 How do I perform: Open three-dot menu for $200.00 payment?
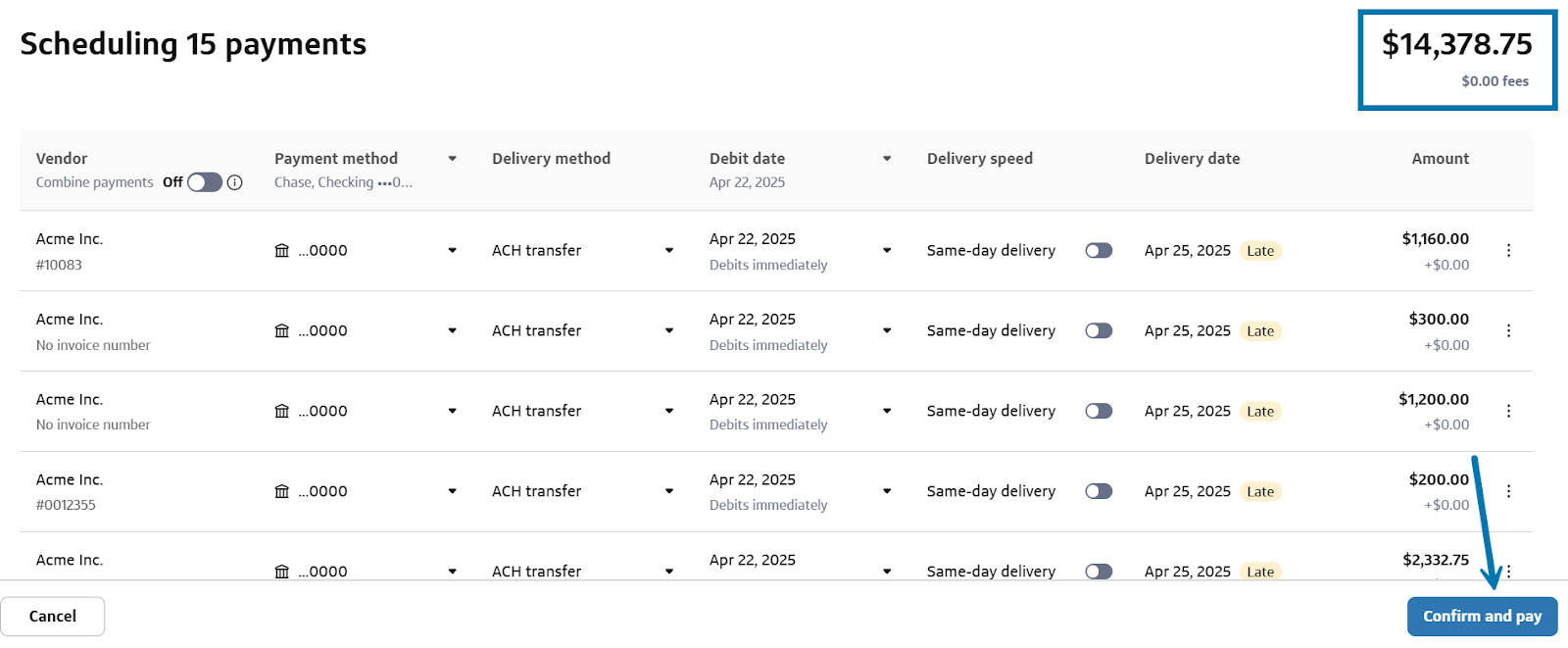(1508, 492)
